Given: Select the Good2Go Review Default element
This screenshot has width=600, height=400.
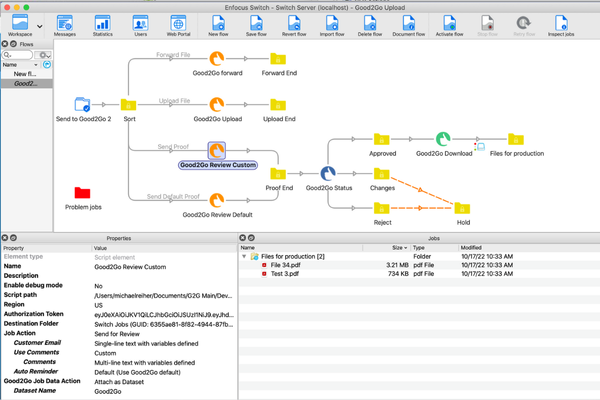Looking at the screenshot, I should [217, 200].
